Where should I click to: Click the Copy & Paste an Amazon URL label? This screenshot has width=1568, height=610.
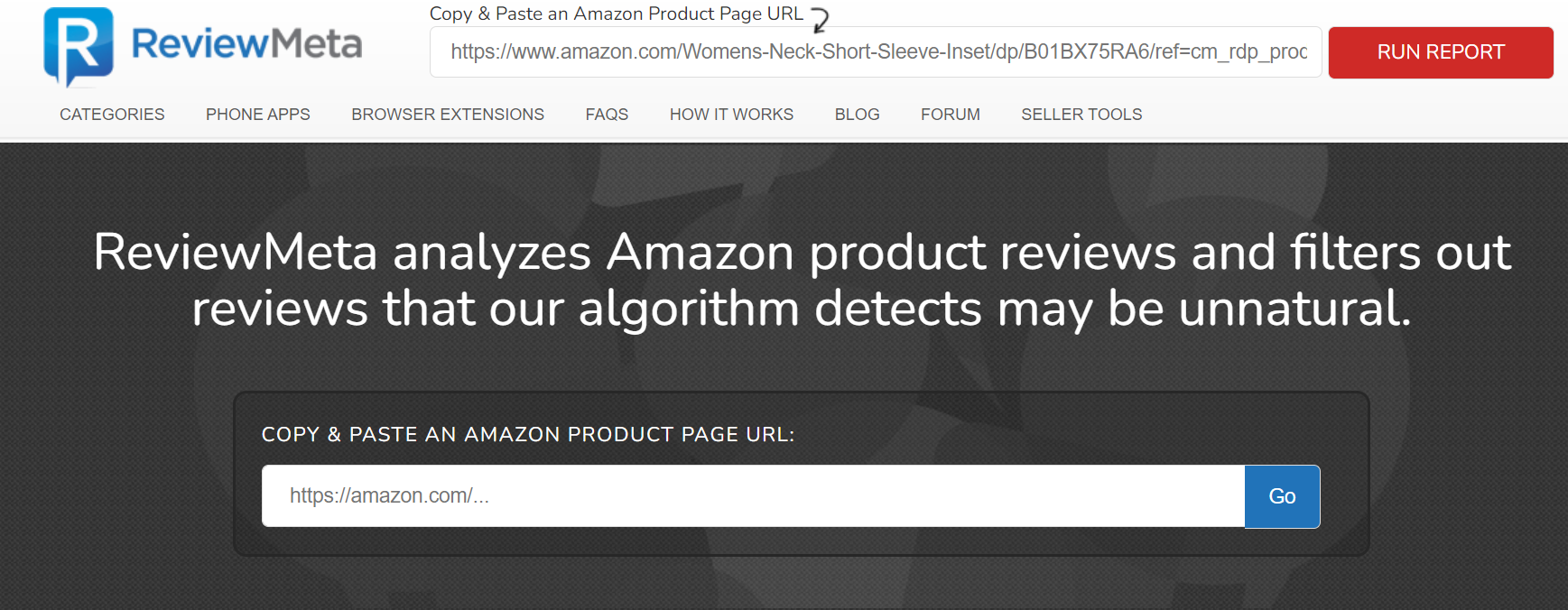pyautogui.click(x=617, y=13)
